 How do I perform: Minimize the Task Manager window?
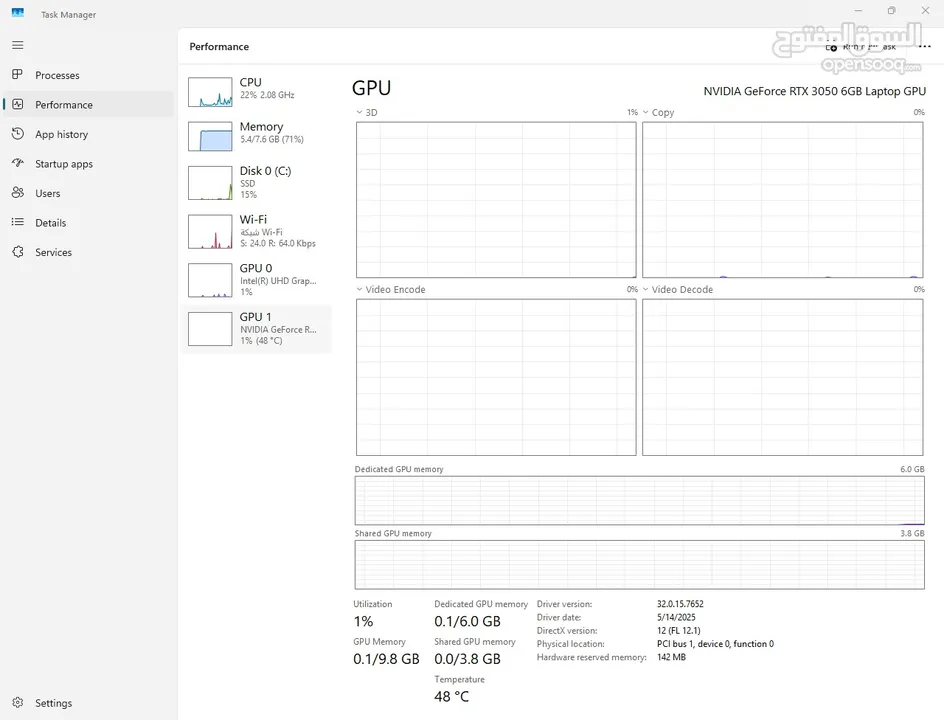[859, 10]
